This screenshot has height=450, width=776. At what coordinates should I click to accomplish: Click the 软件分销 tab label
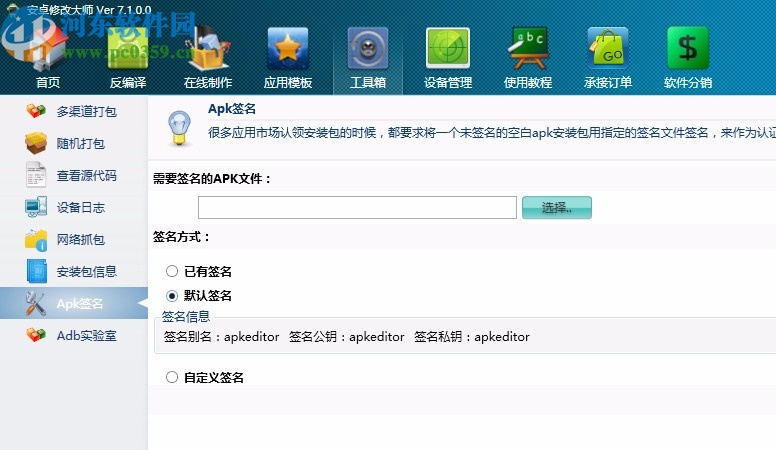click(x=688, y=82)
